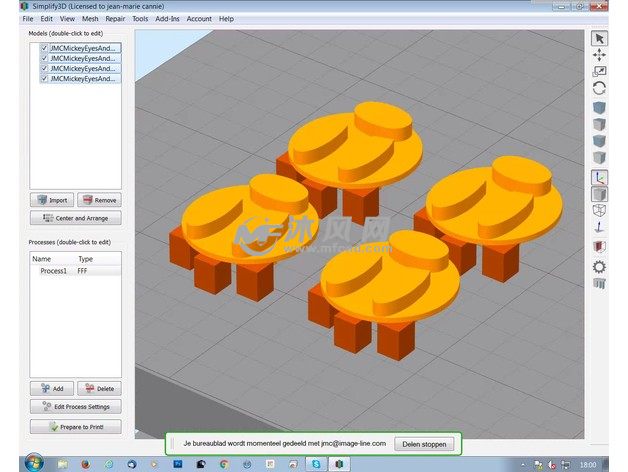Choose the scale models tool
Viewport: 628px width, 472px height.
click(599, 71)
